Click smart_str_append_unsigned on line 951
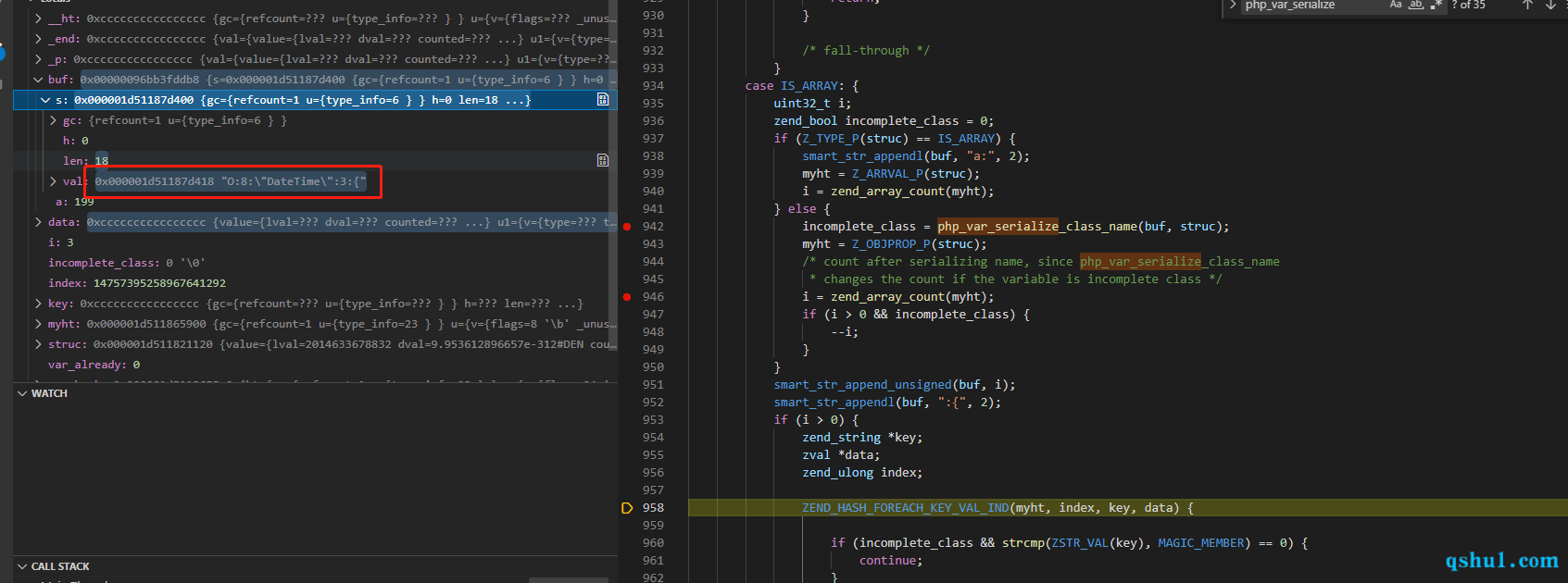Image resolution: width=1568 pixels, height=583 pixels. [x=862, y=385]
